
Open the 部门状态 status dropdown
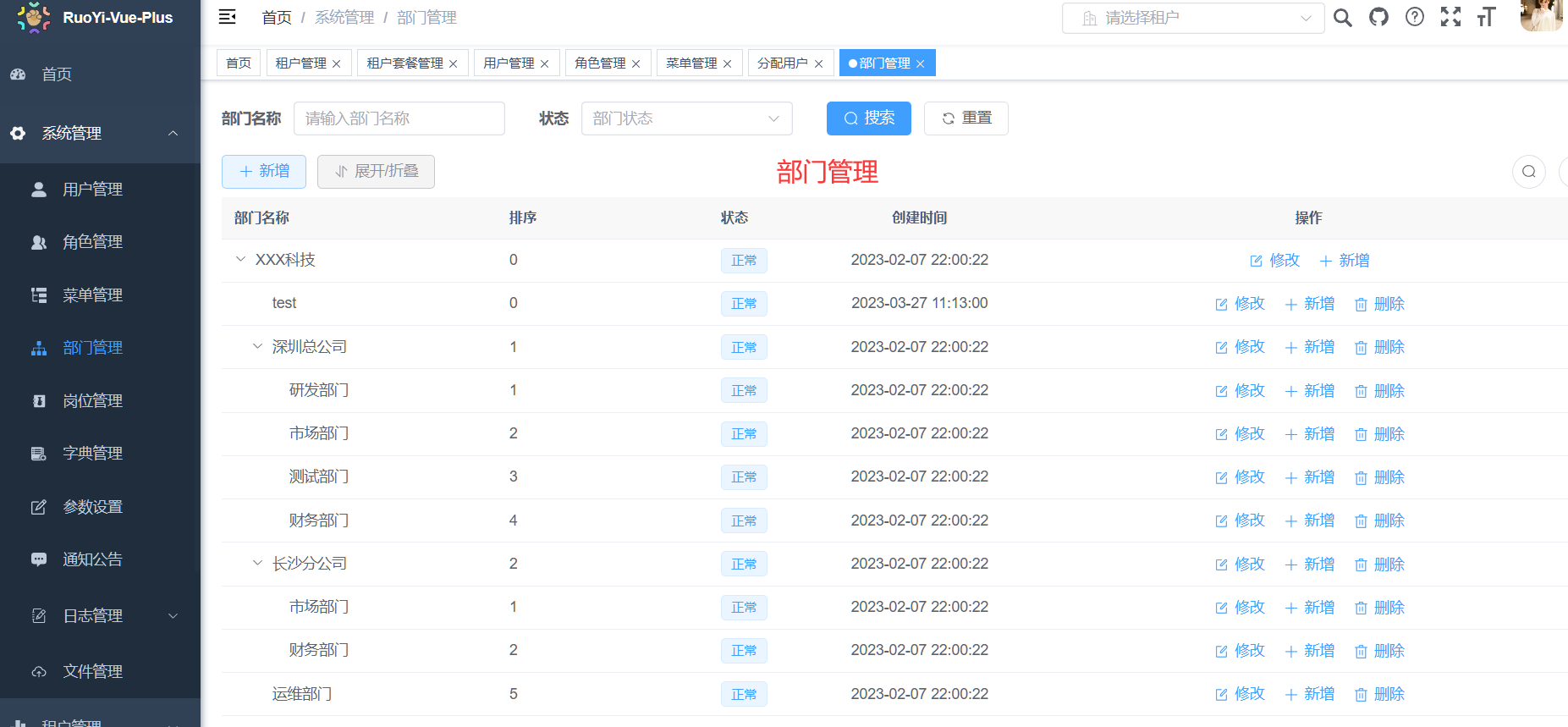click(686, 118)
